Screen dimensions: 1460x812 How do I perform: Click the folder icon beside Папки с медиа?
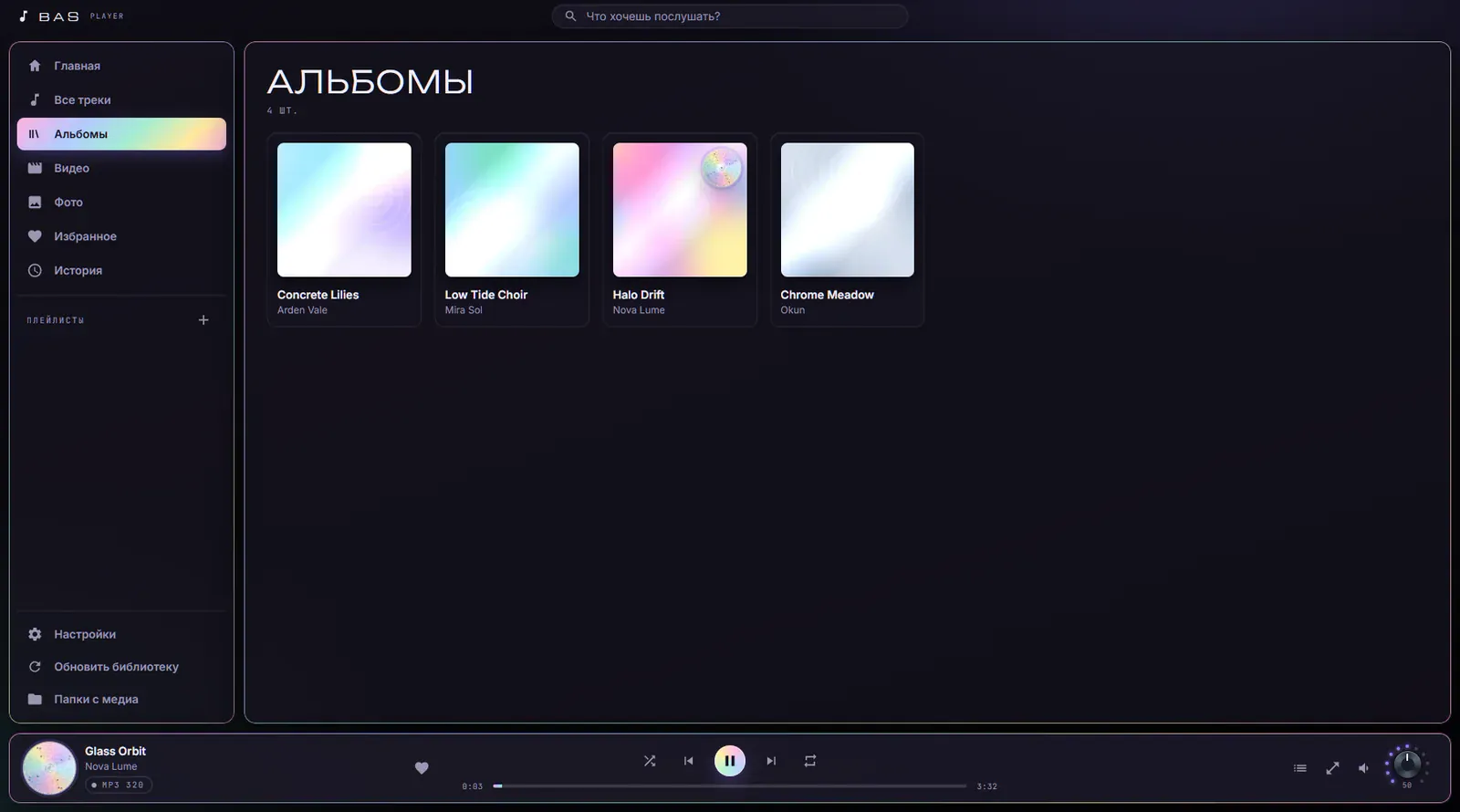35,699
